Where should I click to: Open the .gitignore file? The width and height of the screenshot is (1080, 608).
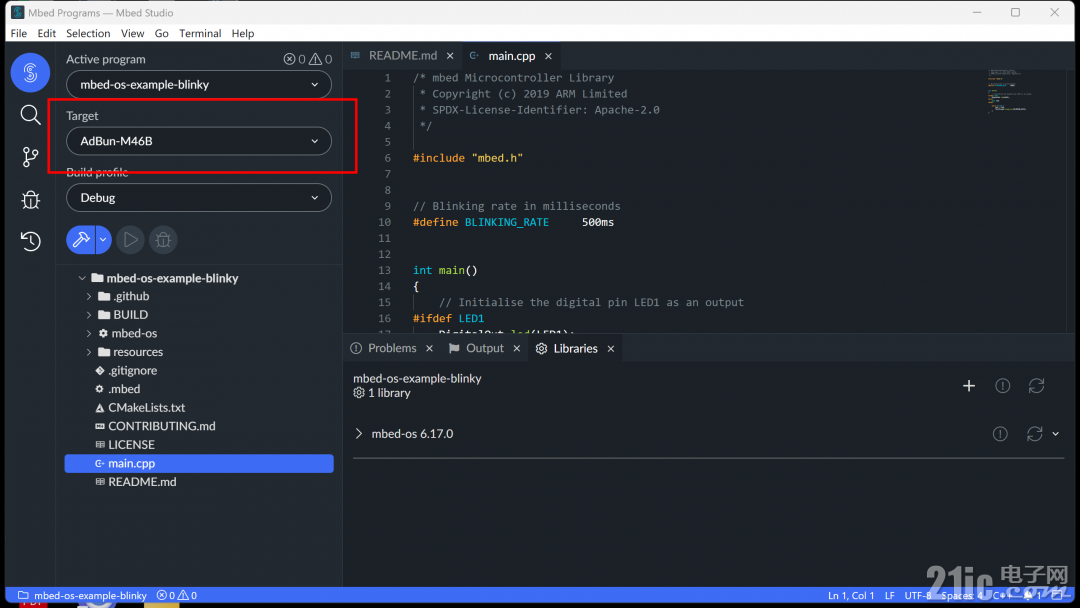(x=132, y=370)
